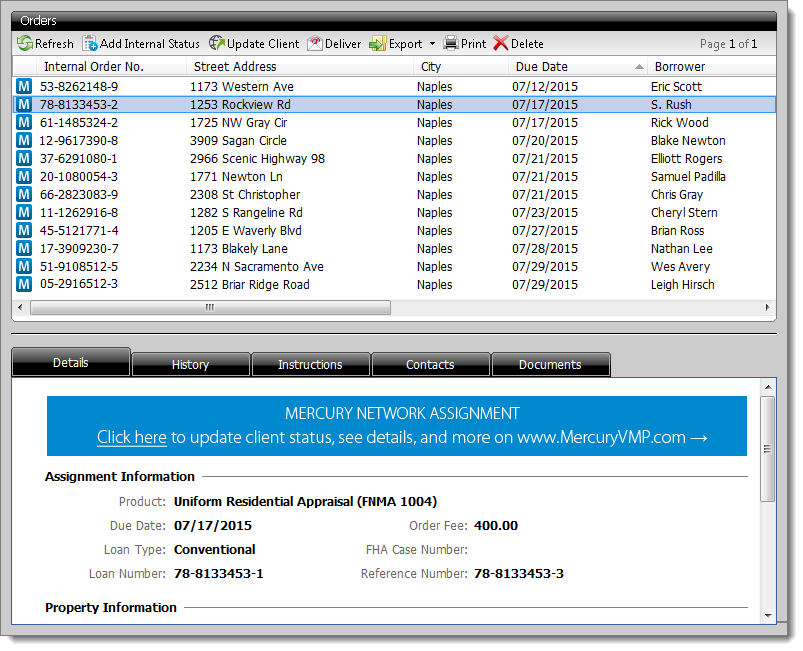This screenshot has width=803, height=651.
Task: Click the Add Internal Status icon
Action: (90, 44)
